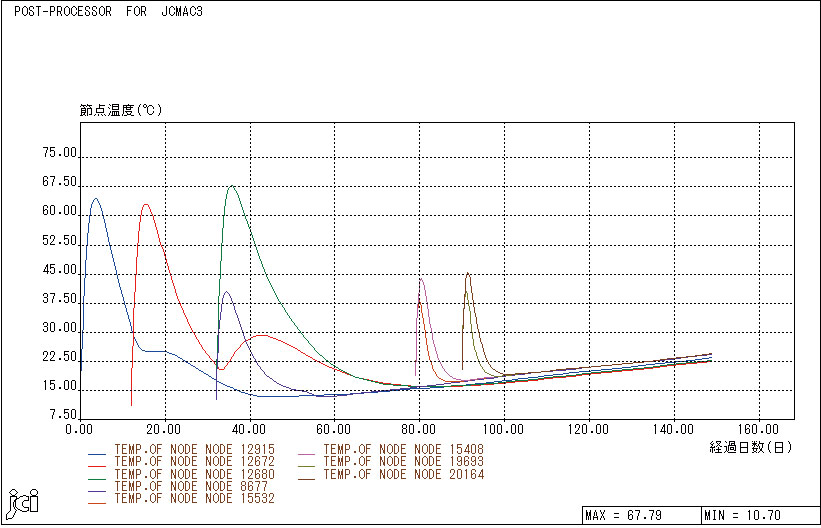This screenshot has width=821, height=528.
Task: Click the 120.00 x-axis tick label
Action: pyautogui.click(x=589, y=430)
